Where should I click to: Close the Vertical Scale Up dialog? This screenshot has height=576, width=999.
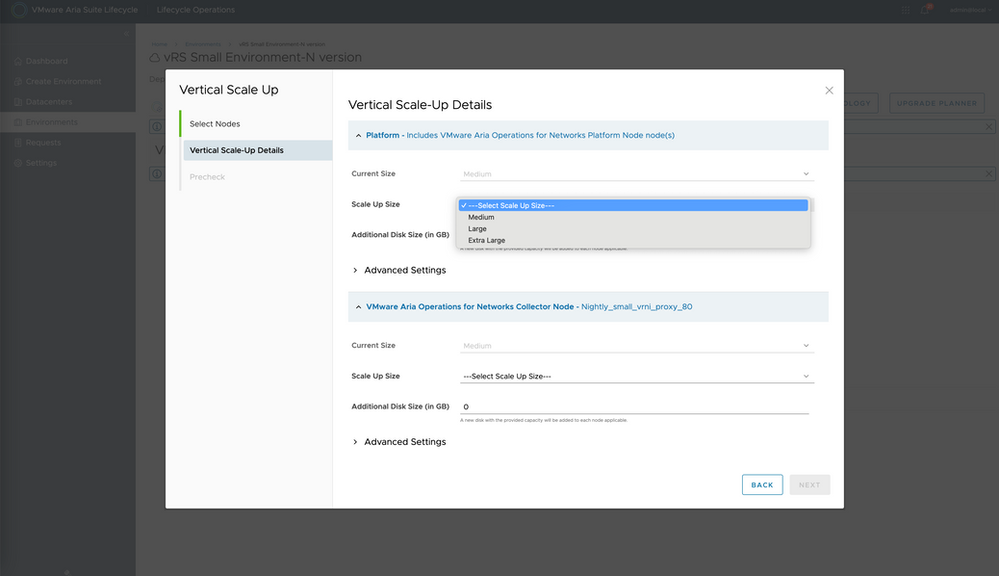pyautogui.click(x=829, y=91)
